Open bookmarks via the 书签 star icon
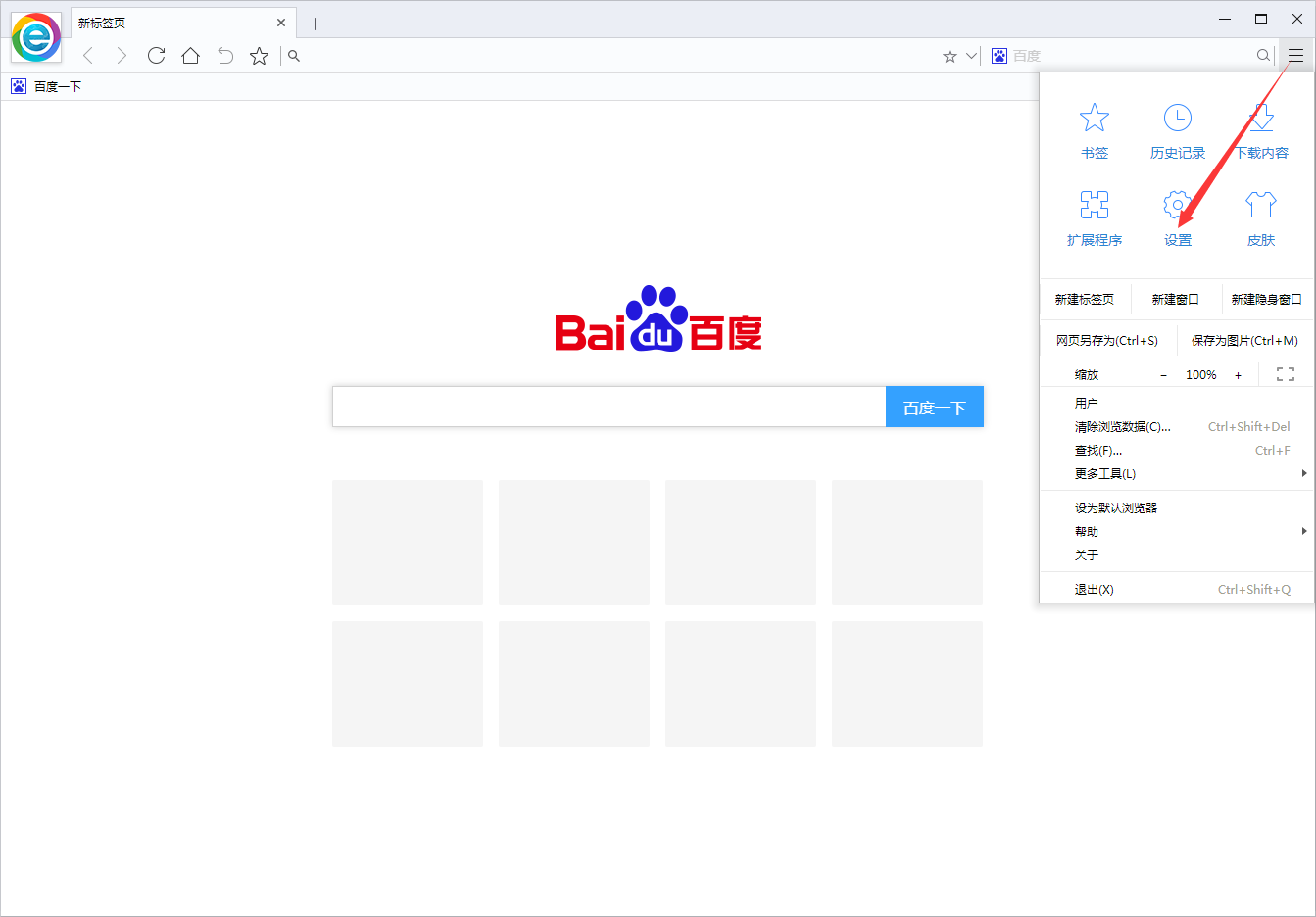 (1095, 116)
